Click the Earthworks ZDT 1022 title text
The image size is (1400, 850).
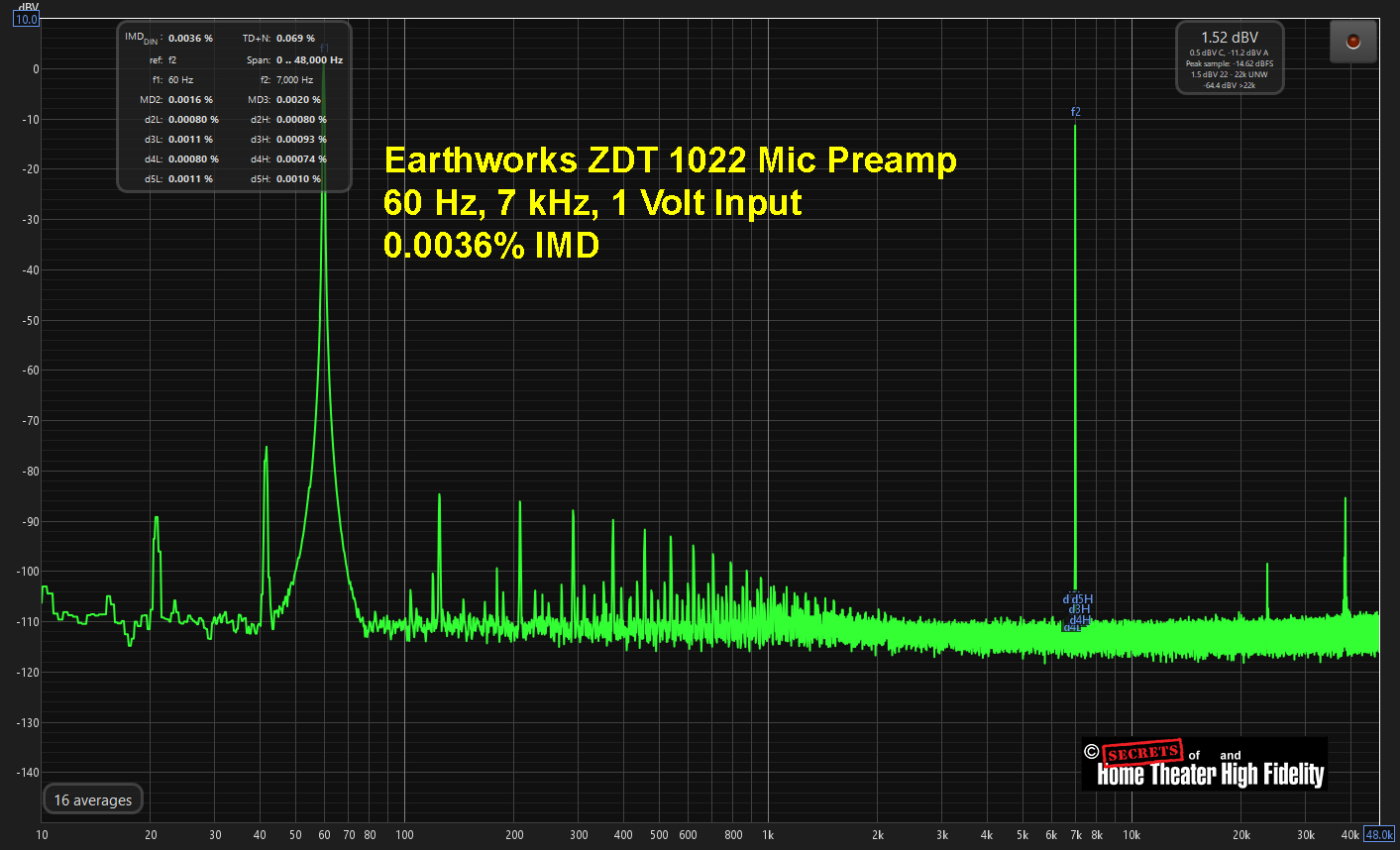(670, 159)
